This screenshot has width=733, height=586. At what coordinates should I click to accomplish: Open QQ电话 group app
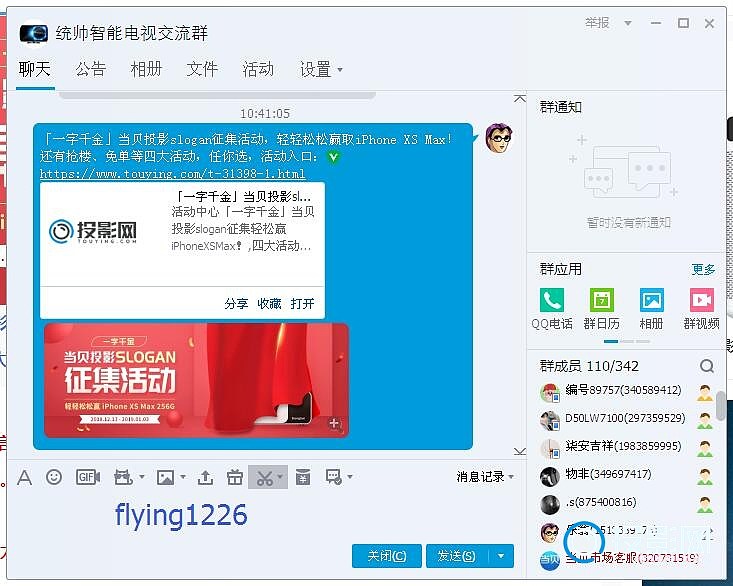552,309
